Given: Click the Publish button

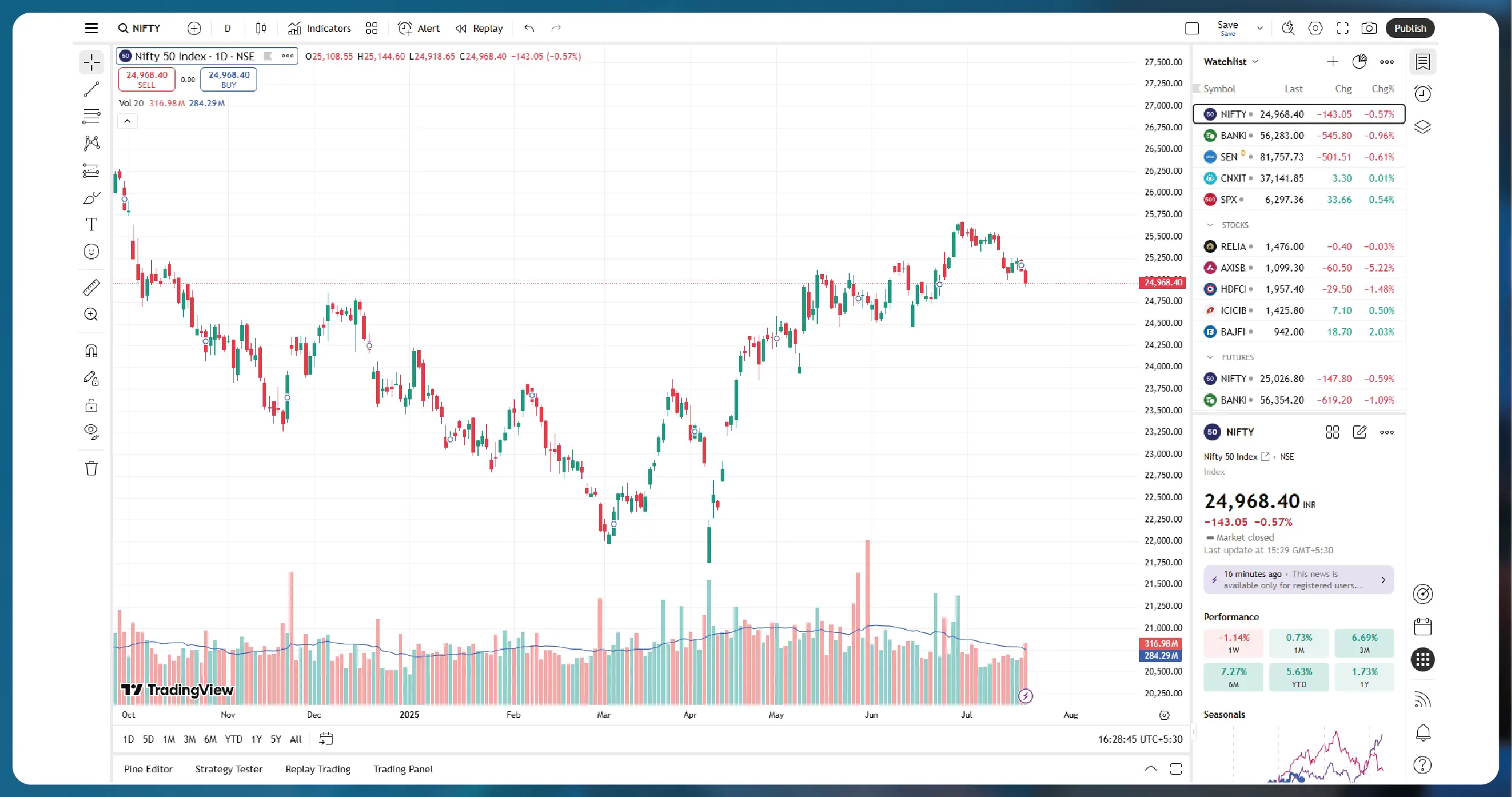Looking at the screenshot, I should tap(1409, 28).
